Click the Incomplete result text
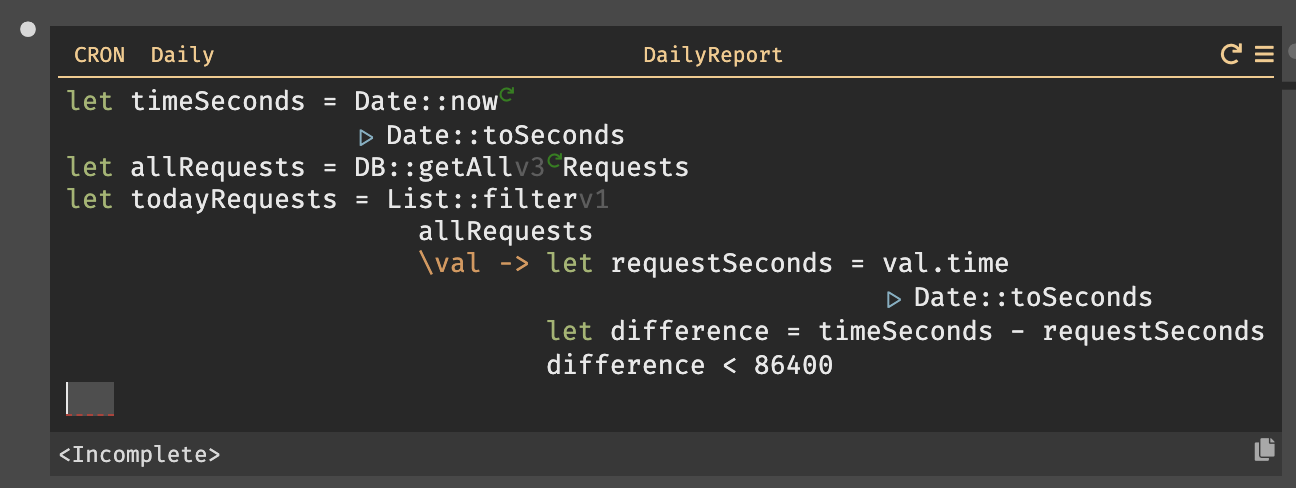The height and width of the screenshot is (488, 1296). tap(139, 454)
